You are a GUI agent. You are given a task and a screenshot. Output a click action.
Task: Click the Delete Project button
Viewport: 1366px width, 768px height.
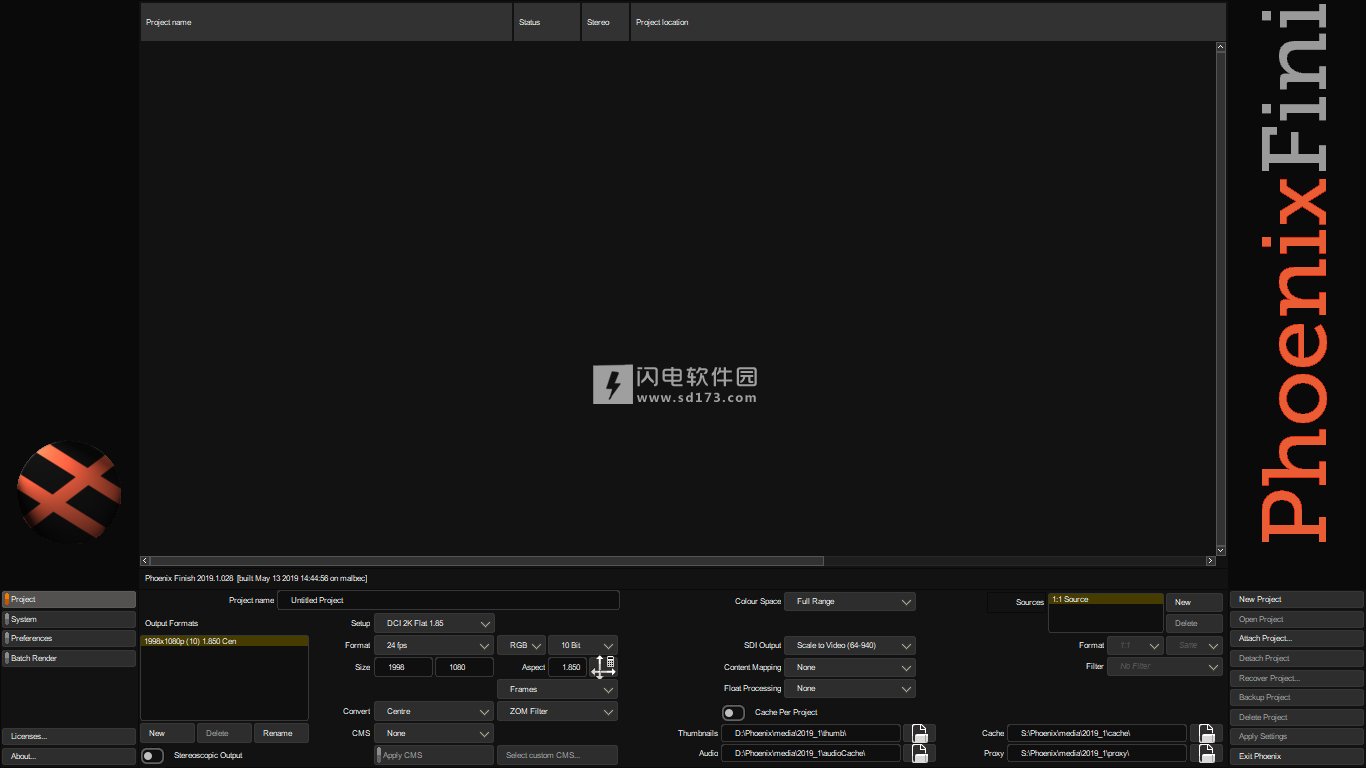1297,717
